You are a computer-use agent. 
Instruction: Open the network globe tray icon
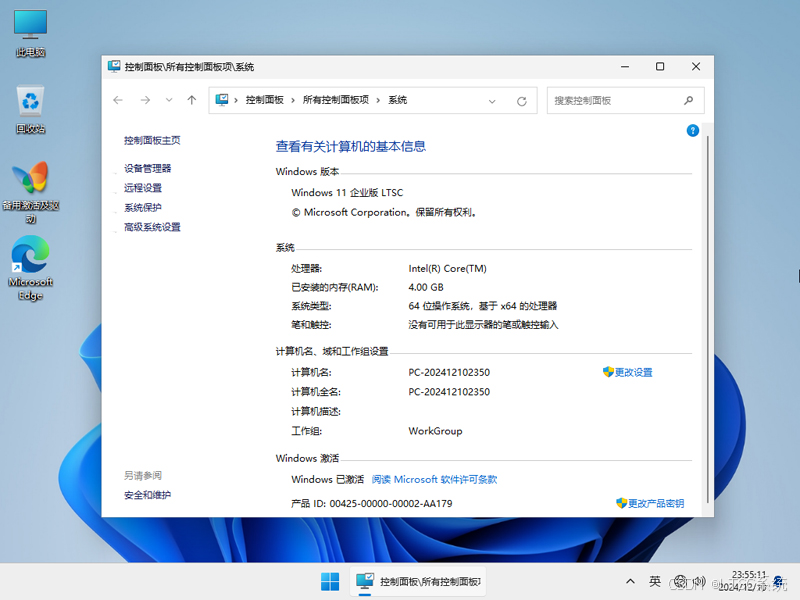(x=680, y=582)
